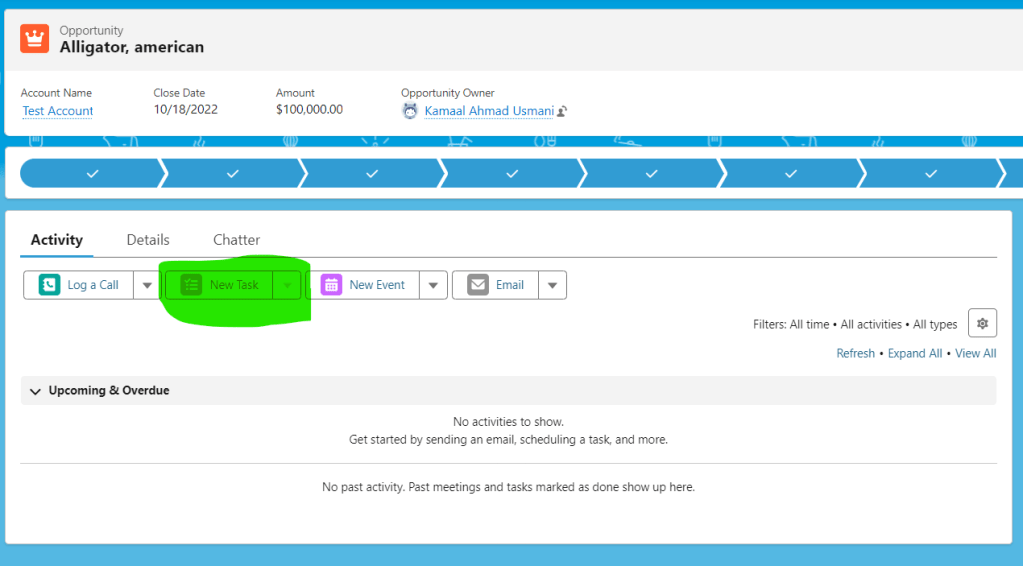Click the opportunity owner avatar icon
This screenshot has height=566, width=1023.
pyautogui.click(x=410, y=111)
